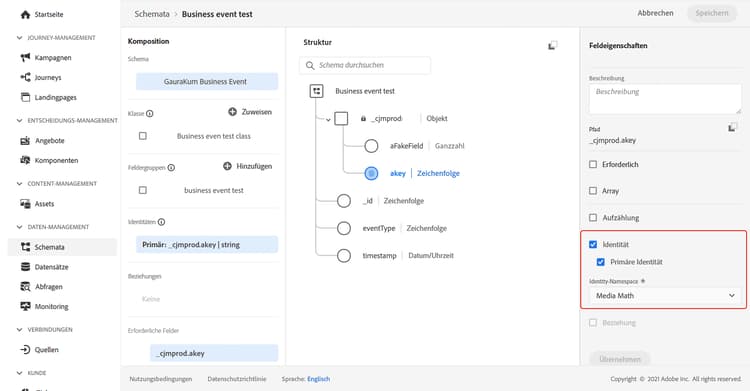The image size is (750, 391).
Task: Click Beschreibung text area
Action: click(665, 99)
